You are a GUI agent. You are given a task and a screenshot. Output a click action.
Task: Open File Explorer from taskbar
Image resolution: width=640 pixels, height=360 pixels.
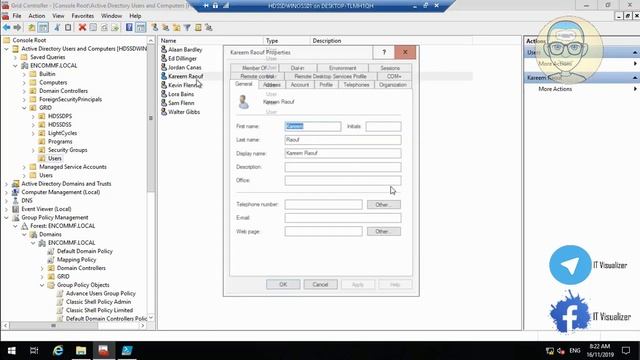coord(81,350)
